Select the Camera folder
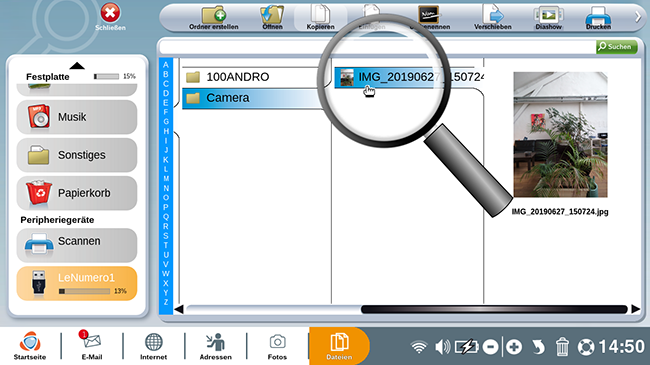This screenshot has width=650, height=365. pos(253,98)
